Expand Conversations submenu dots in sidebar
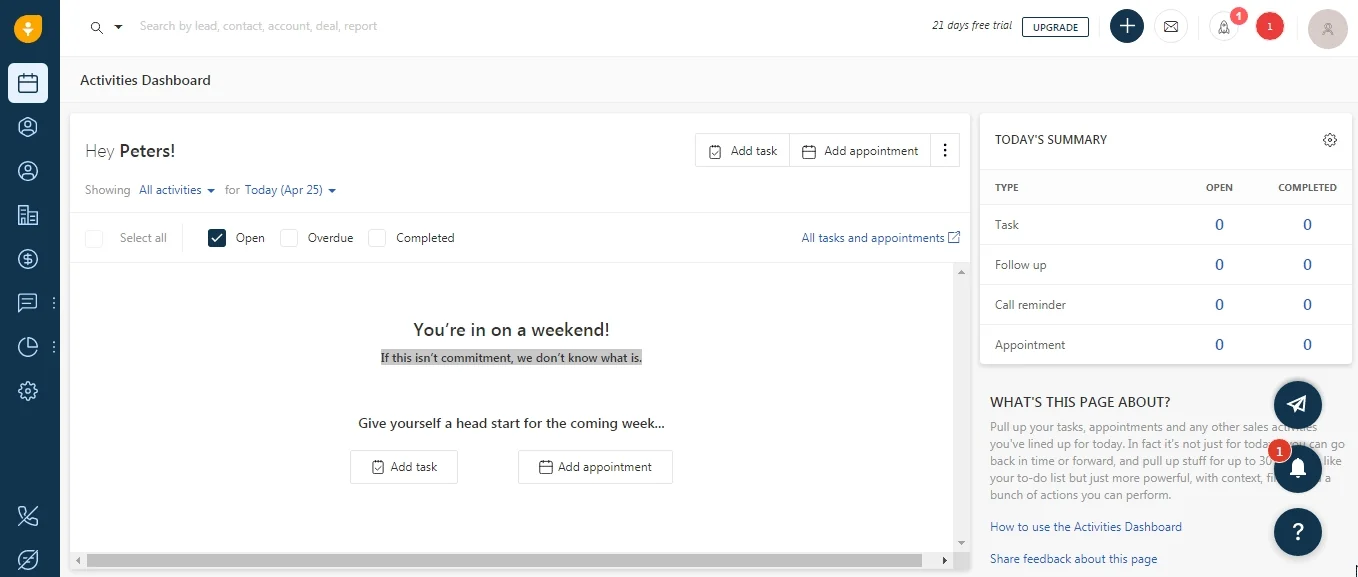The image size is (1358, 577). 54,303
